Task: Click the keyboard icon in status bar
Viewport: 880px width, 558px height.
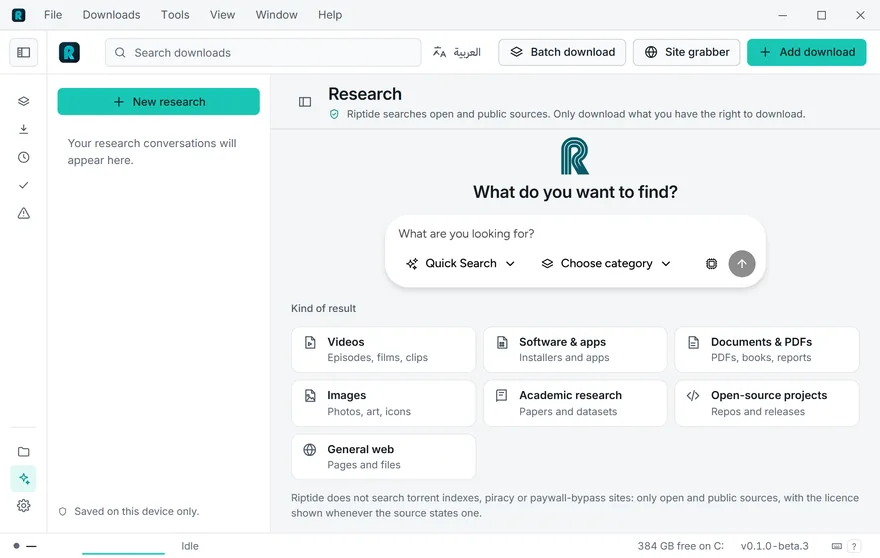Action: 836,546
